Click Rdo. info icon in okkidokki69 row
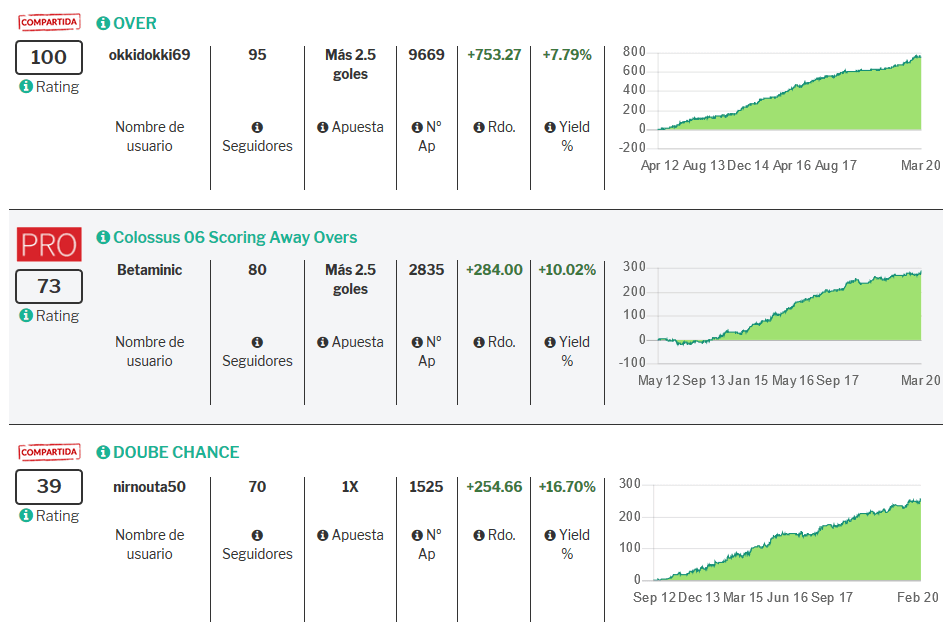943x631 pixels. (x=479, y=128)
